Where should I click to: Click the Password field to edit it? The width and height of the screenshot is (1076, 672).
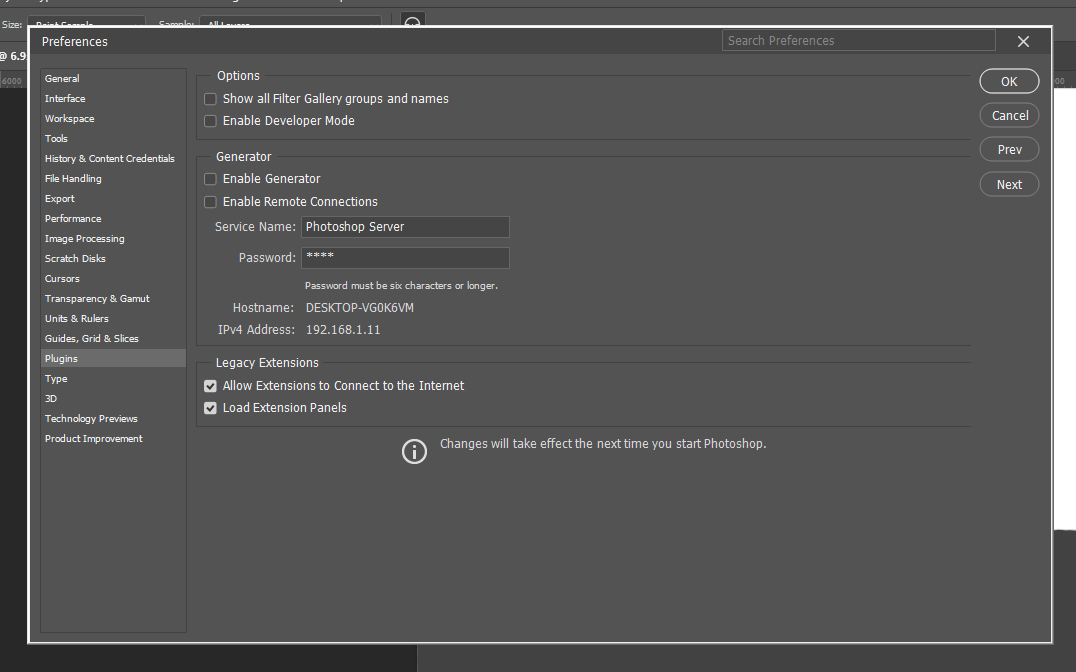405,258
